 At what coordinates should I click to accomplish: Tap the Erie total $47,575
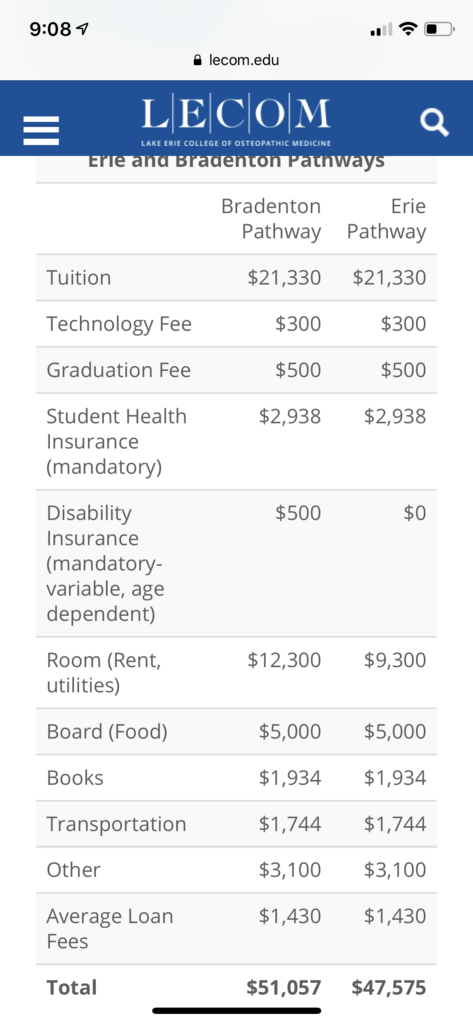pos(389,987)
